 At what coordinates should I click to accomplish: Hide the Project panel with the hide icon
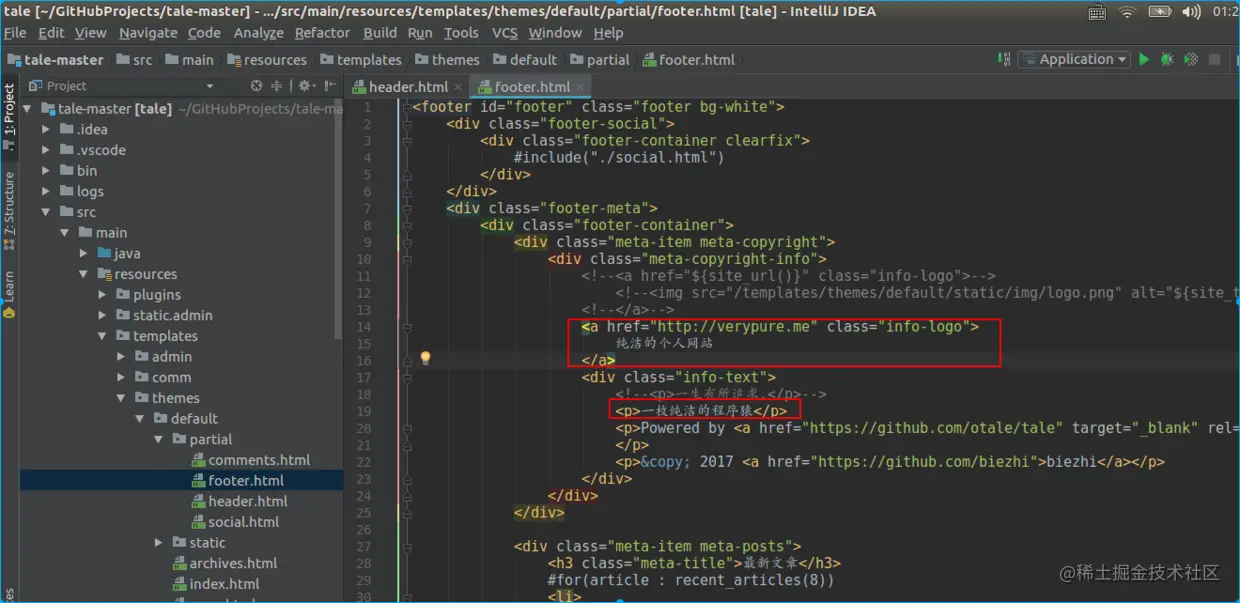coord(331,86)
